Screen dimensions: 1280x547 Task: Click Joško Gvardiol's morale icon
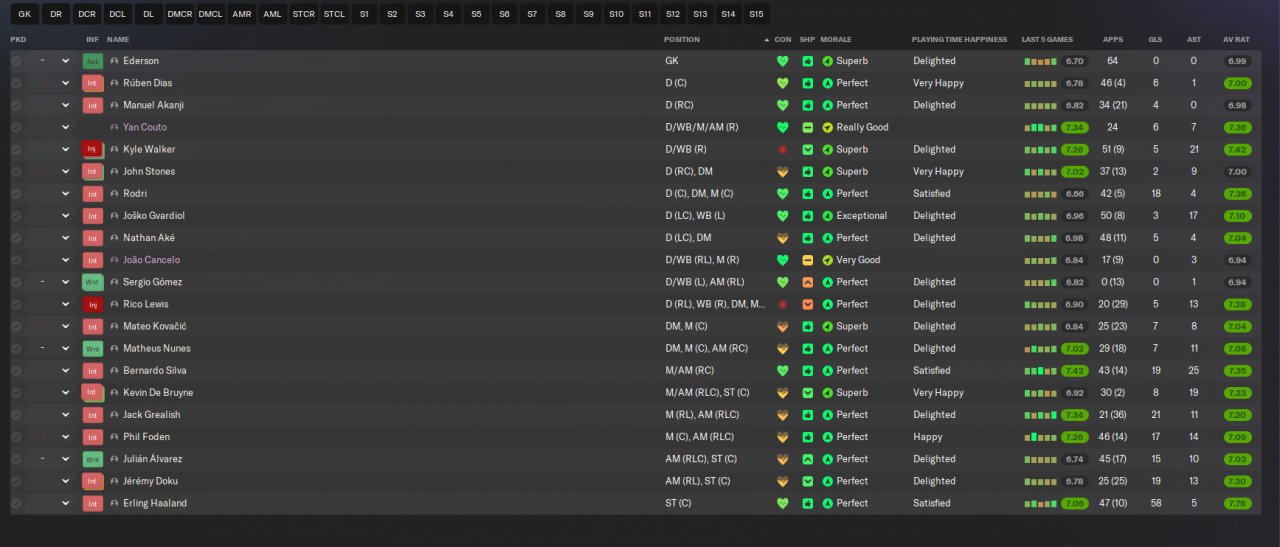[x=827, y=216]
